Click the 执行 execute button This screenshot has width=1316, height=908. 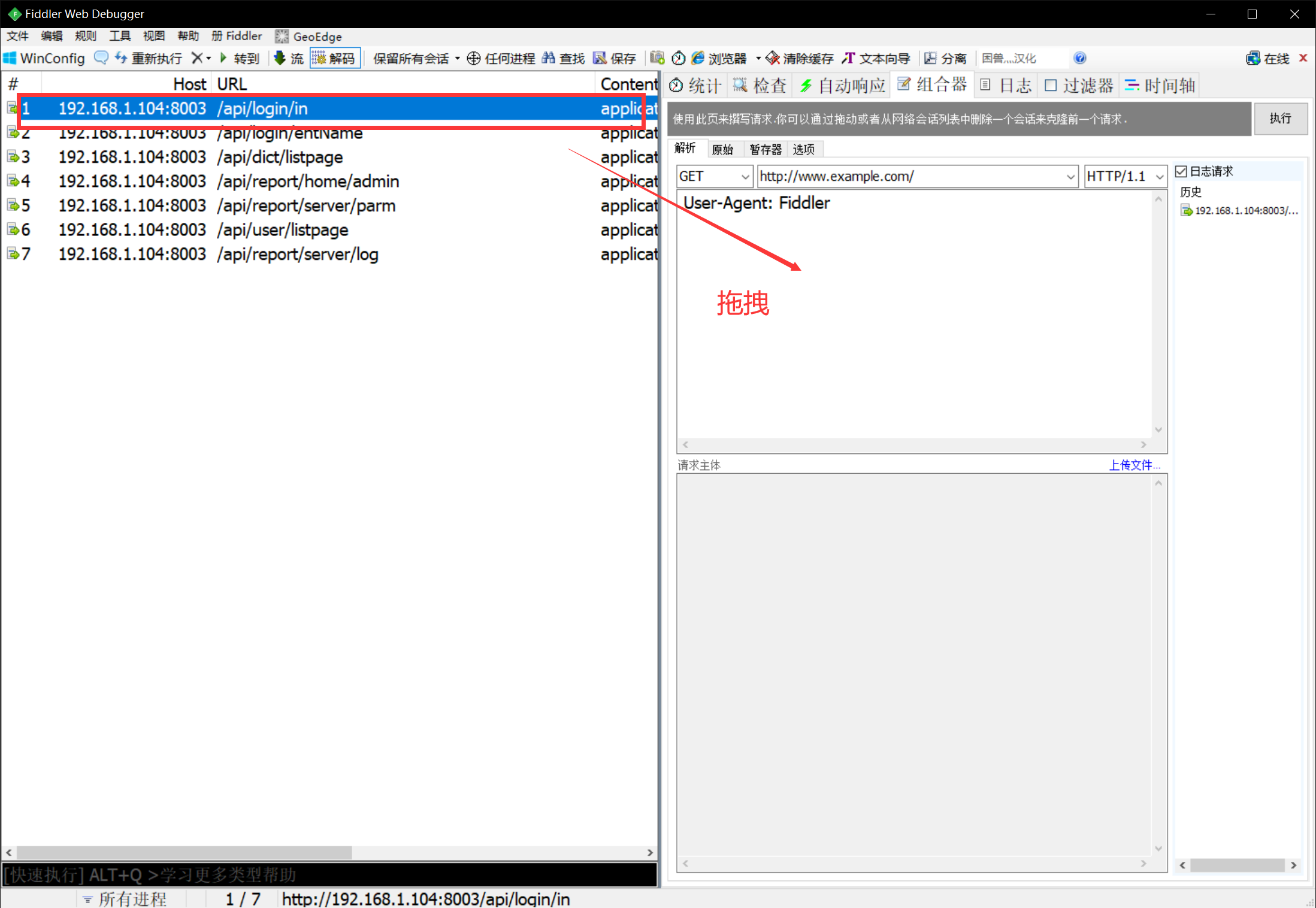pos(1280,119)
